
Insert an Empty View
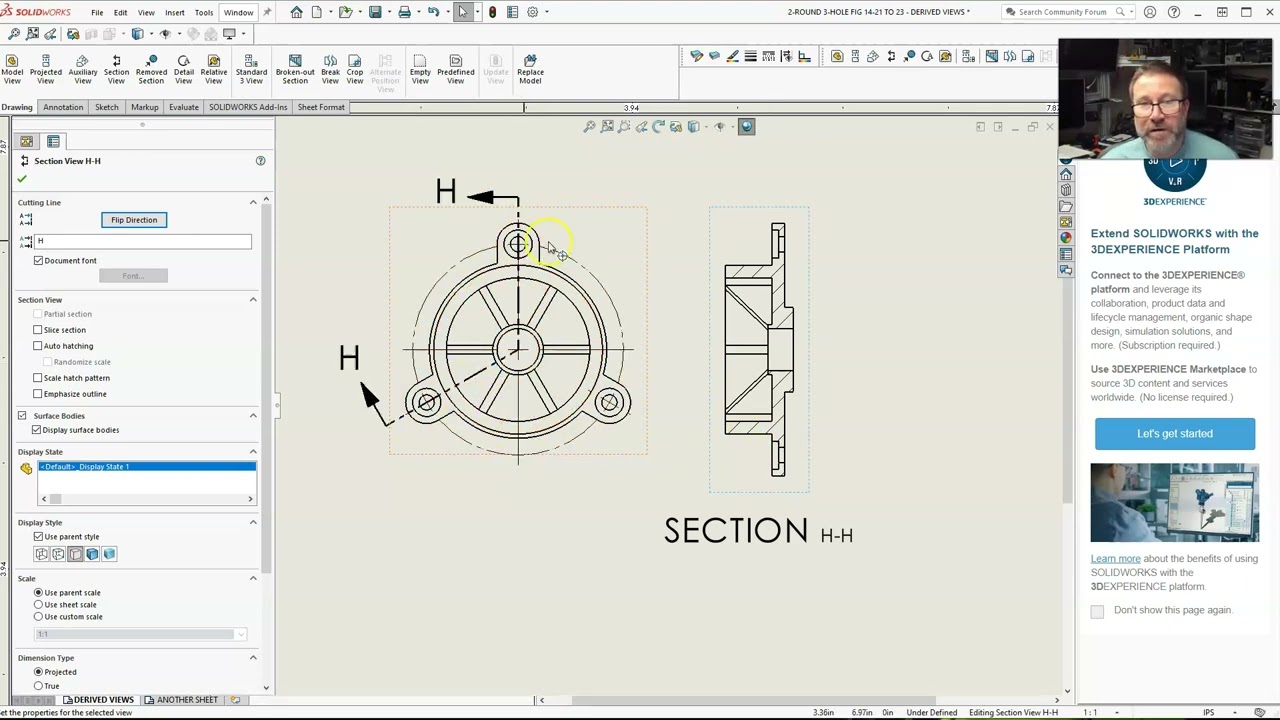[420, 68]
